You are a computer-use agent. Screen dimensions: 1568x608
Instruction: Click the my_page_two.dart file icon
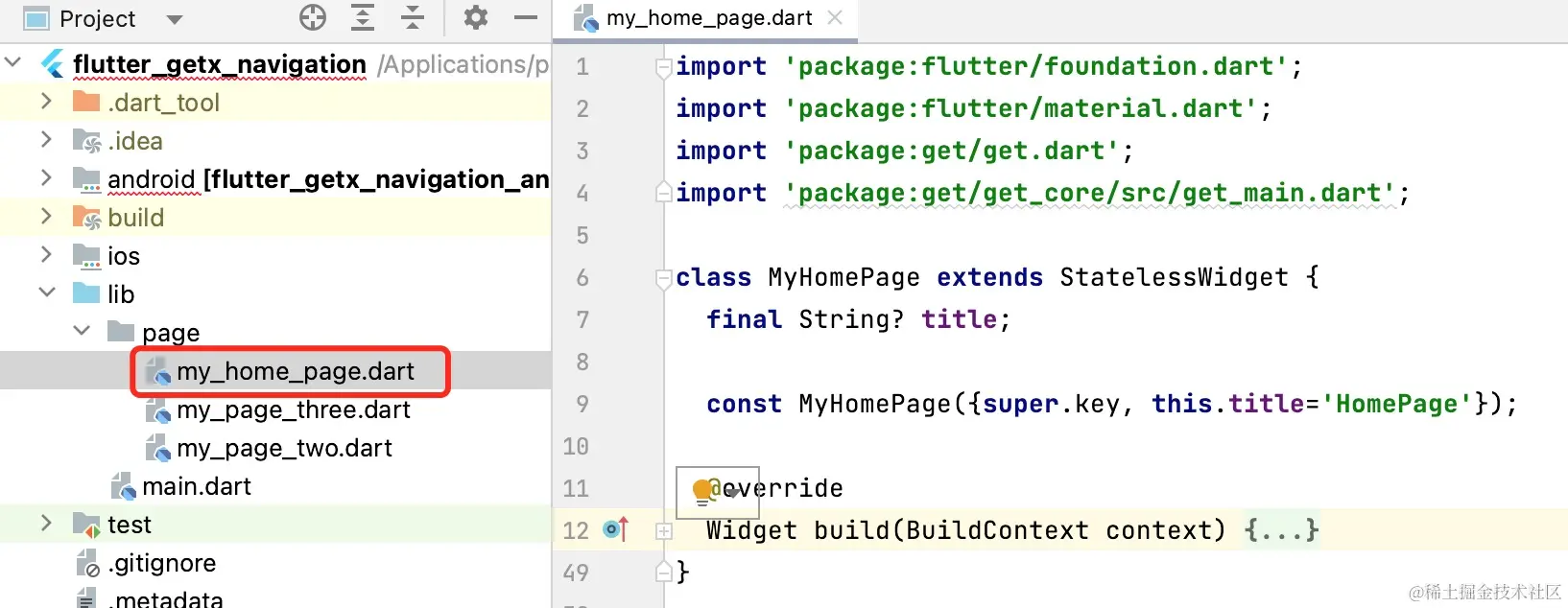157,448
